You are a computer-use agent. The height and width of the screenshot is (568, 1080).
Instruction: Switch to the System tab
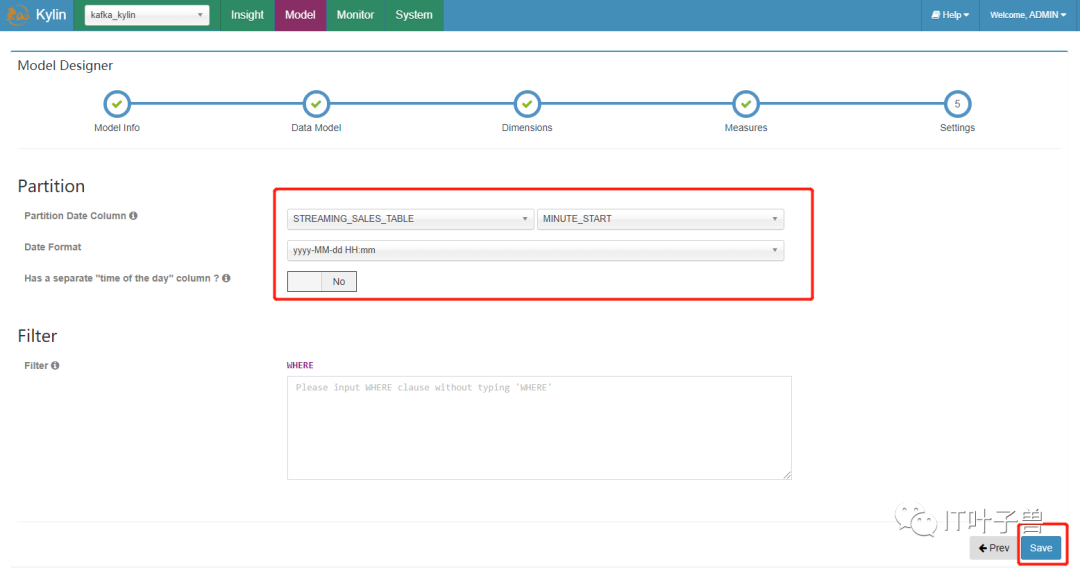414,14
